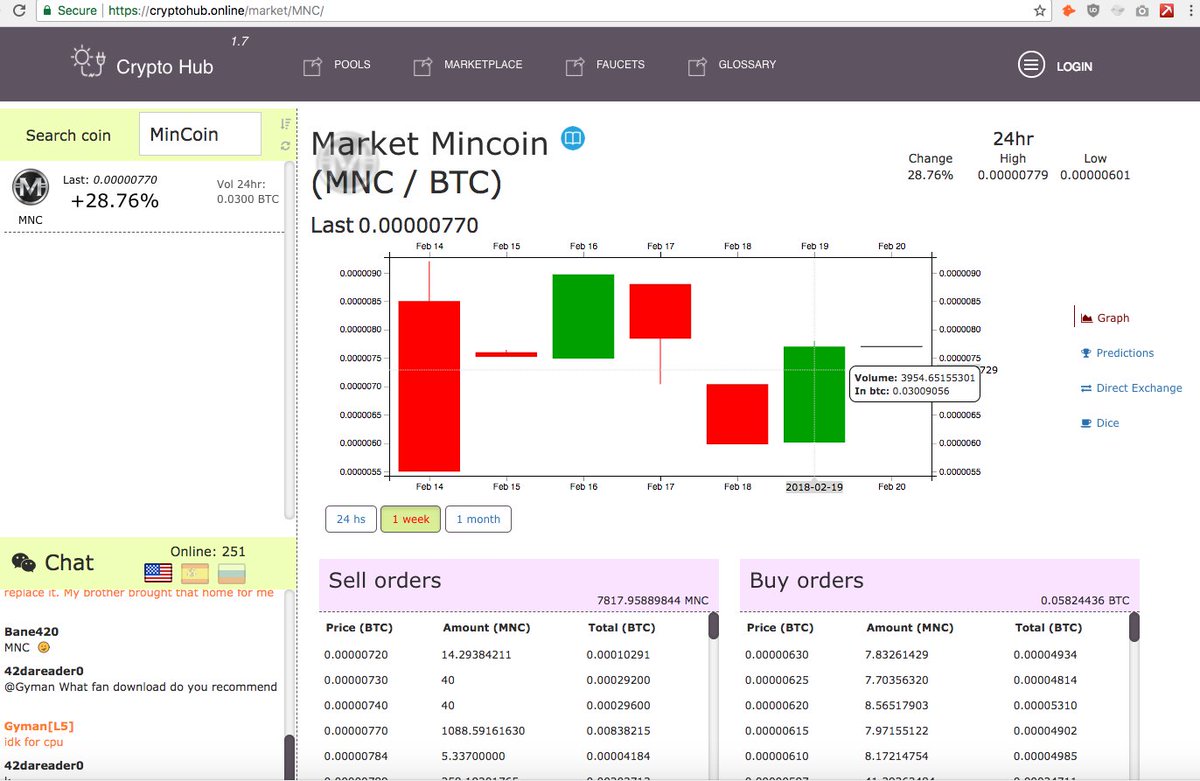Click sell order amount 1088.59161630
The width and height of the screenshot is (1200, 781).
point(484,731)
